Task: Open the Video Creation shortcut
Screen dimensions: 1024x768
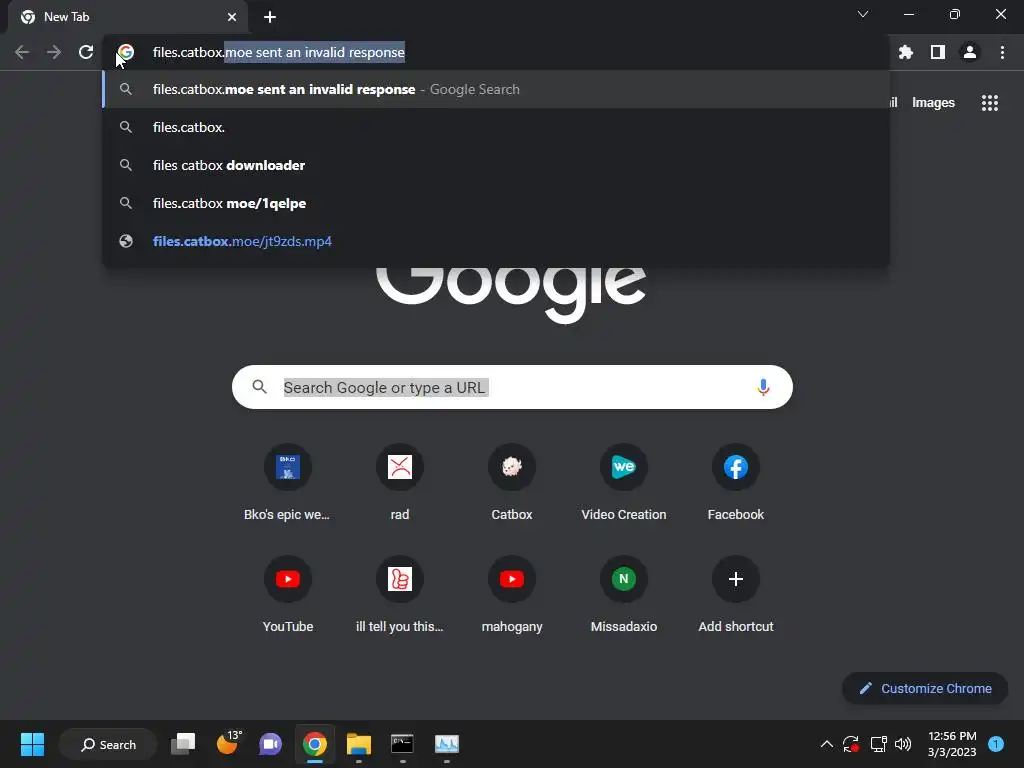Action: tap(624, 483)
